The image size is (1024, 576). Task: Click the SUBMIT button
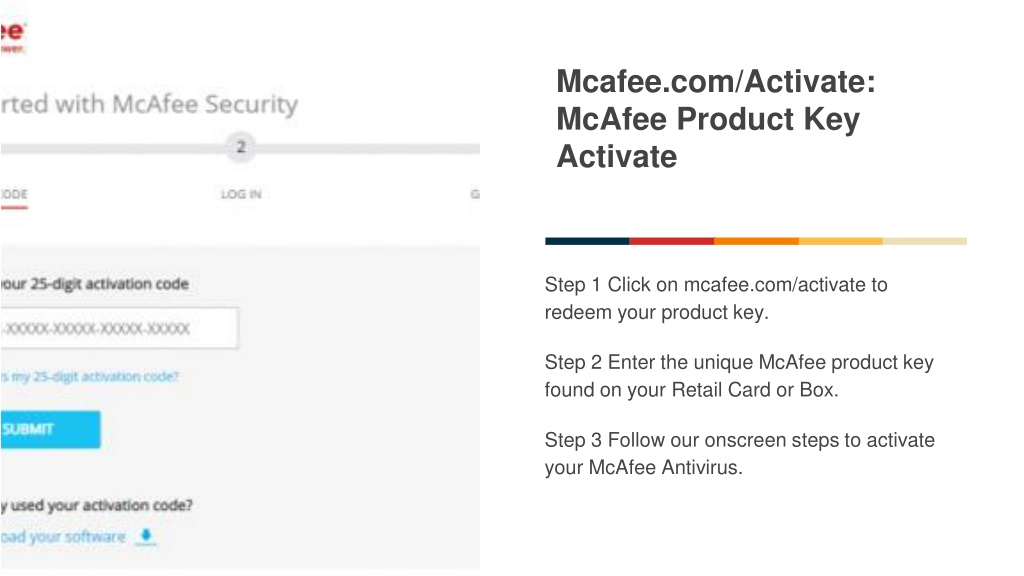click(50, 429)
